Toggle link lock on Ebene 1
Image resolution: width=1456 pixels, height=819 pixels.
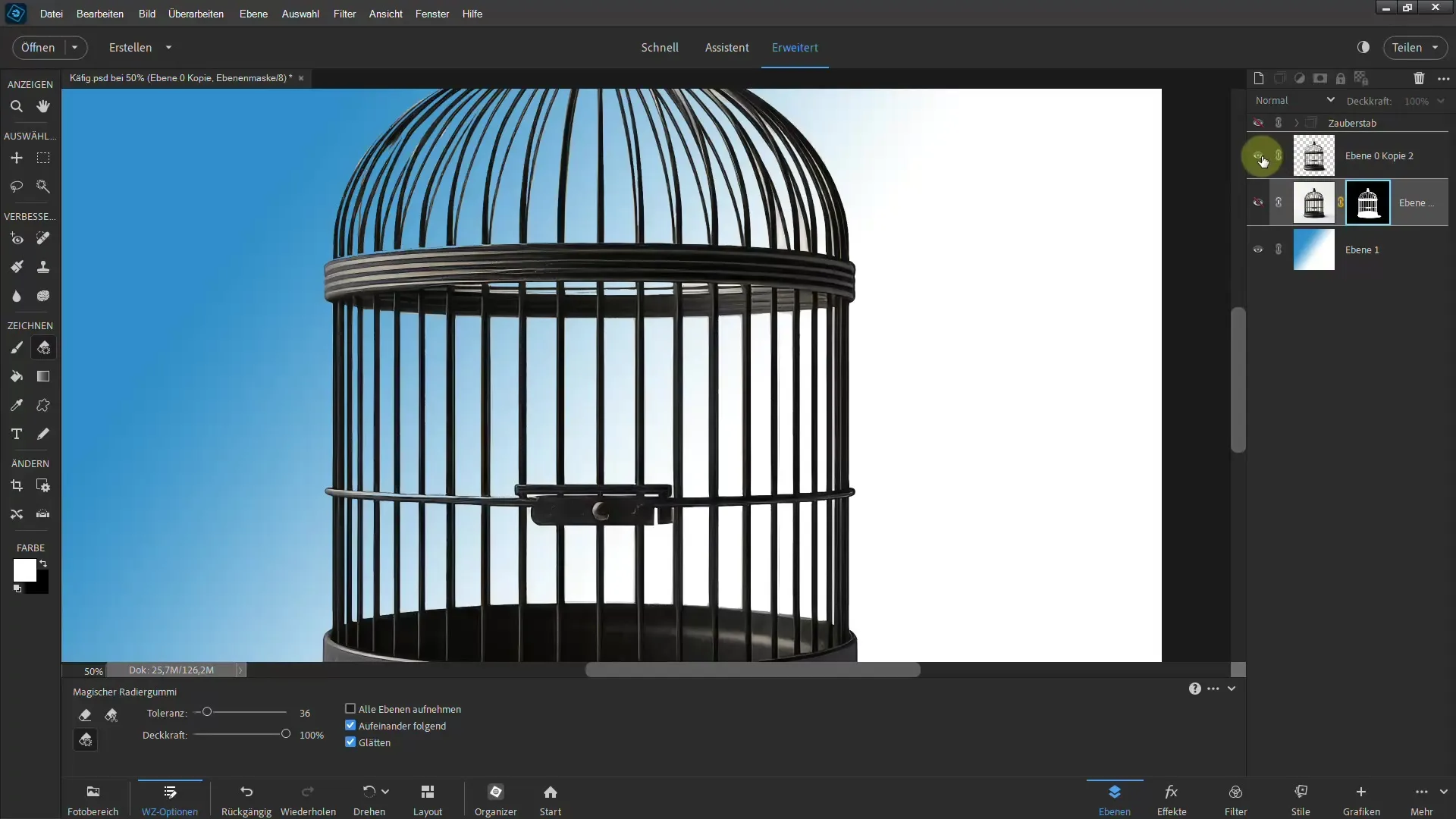(1279, 249)
